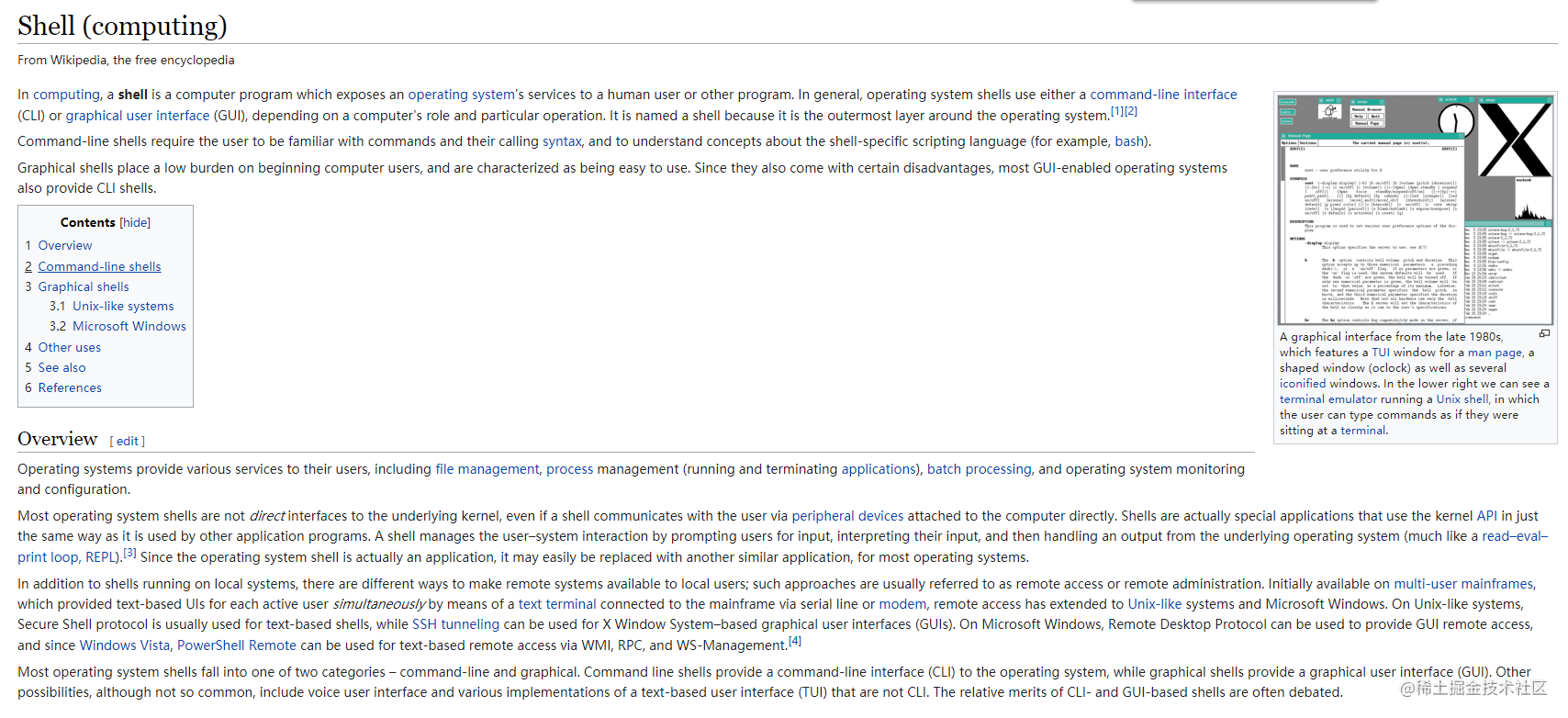Jump to Command-line shells in Contents
Screen dimensions: 1568x718
click(99, 266)
